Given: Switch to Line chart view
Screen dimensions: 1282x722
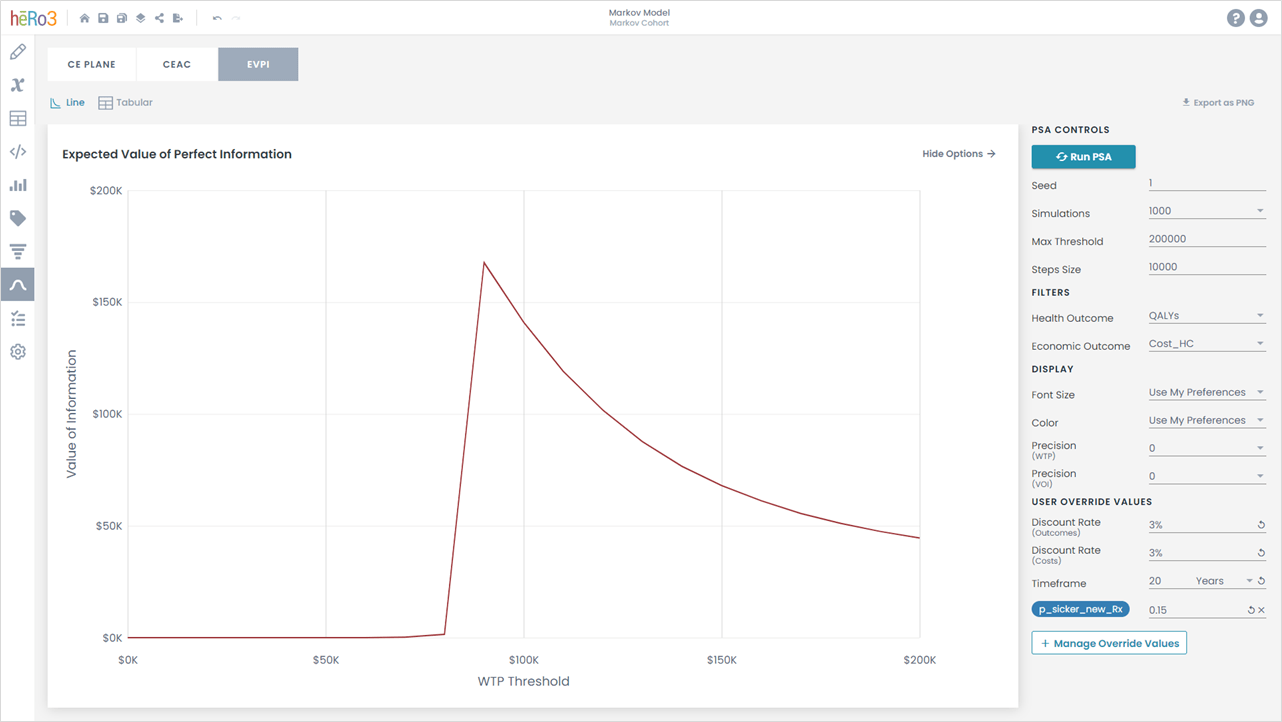Looking at the screenshot, I should coord(68,102).
